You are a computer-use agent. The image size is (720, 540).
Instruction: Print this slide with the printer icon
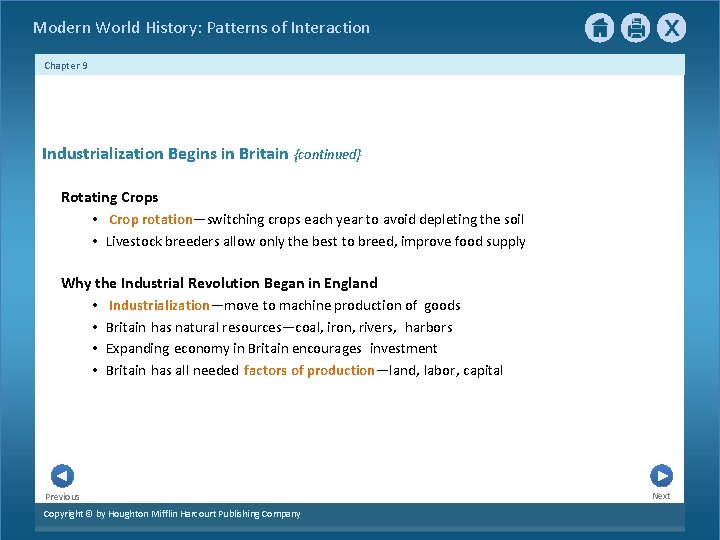(x=636, y=28)
